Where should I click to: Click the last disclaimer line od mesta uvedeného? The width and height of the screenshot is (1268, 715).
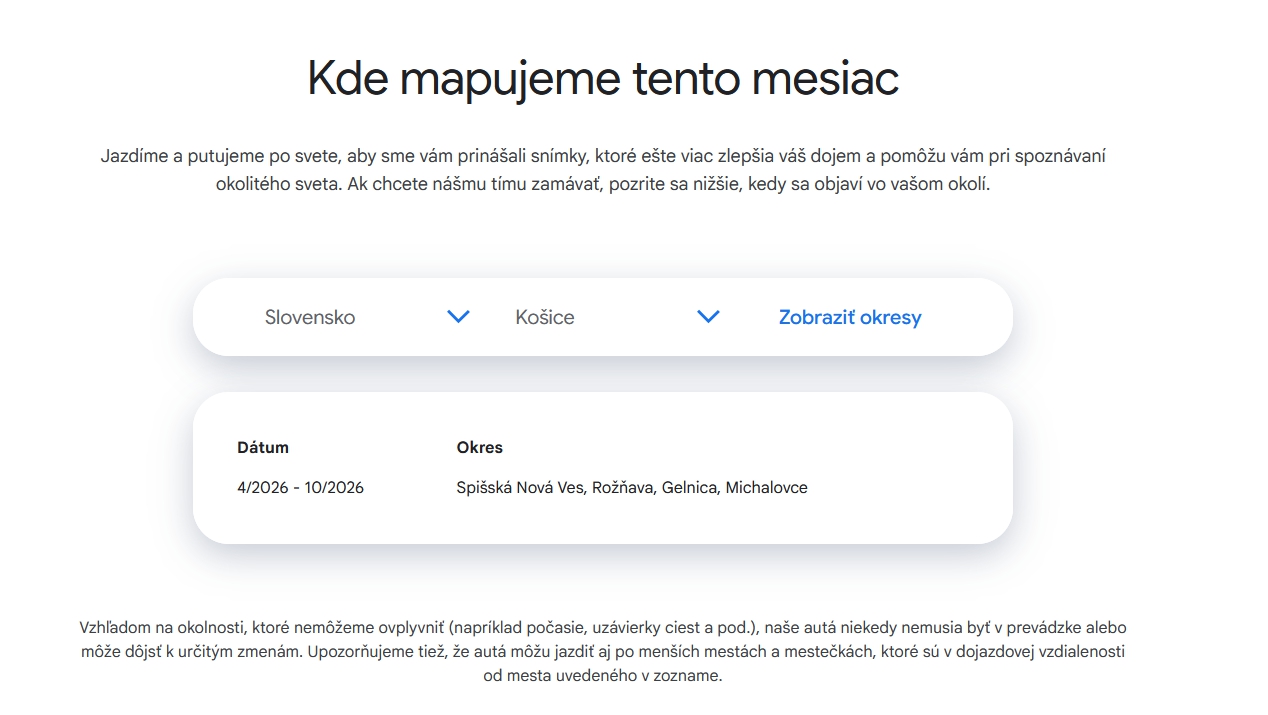(602, 676)
